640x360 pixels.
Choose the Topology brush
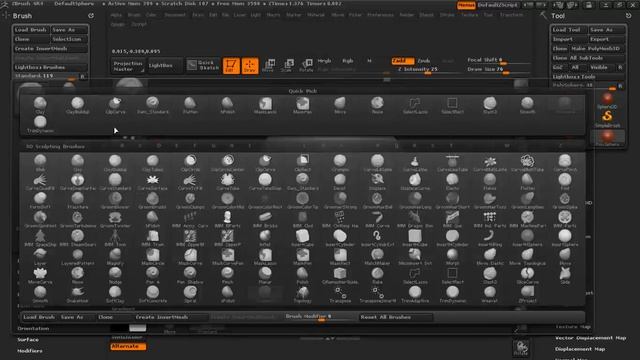[x=302, y=294]
